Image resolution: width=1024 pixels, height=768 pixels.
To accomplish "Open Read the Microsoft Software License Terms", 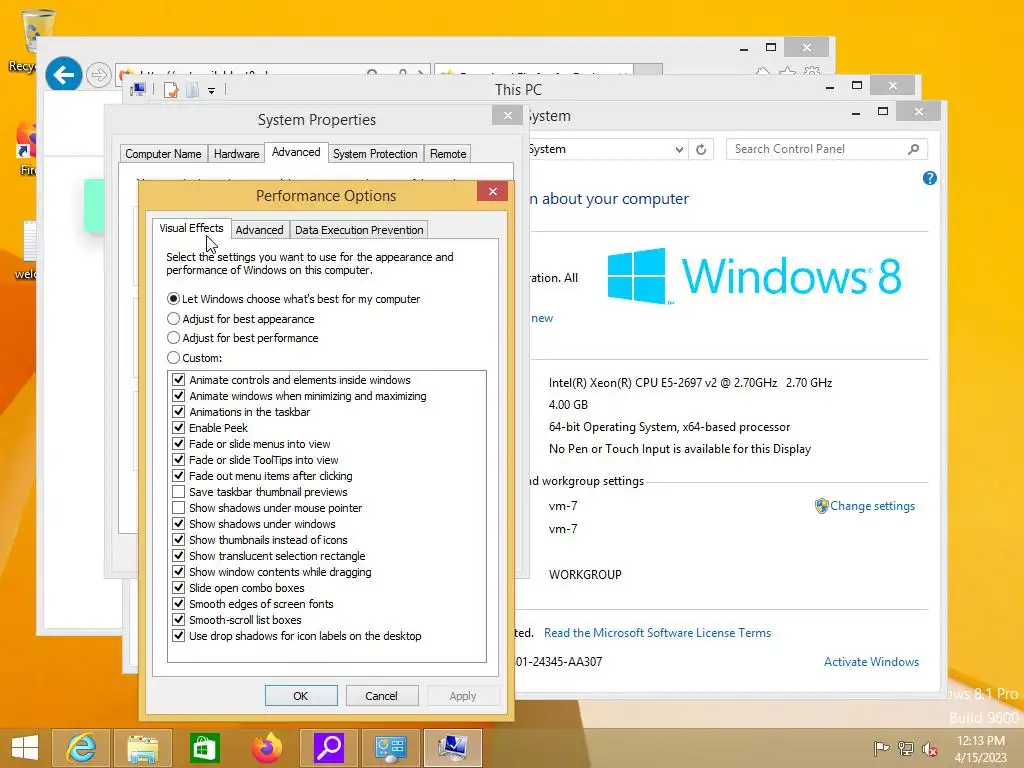I will click(657, 633).
